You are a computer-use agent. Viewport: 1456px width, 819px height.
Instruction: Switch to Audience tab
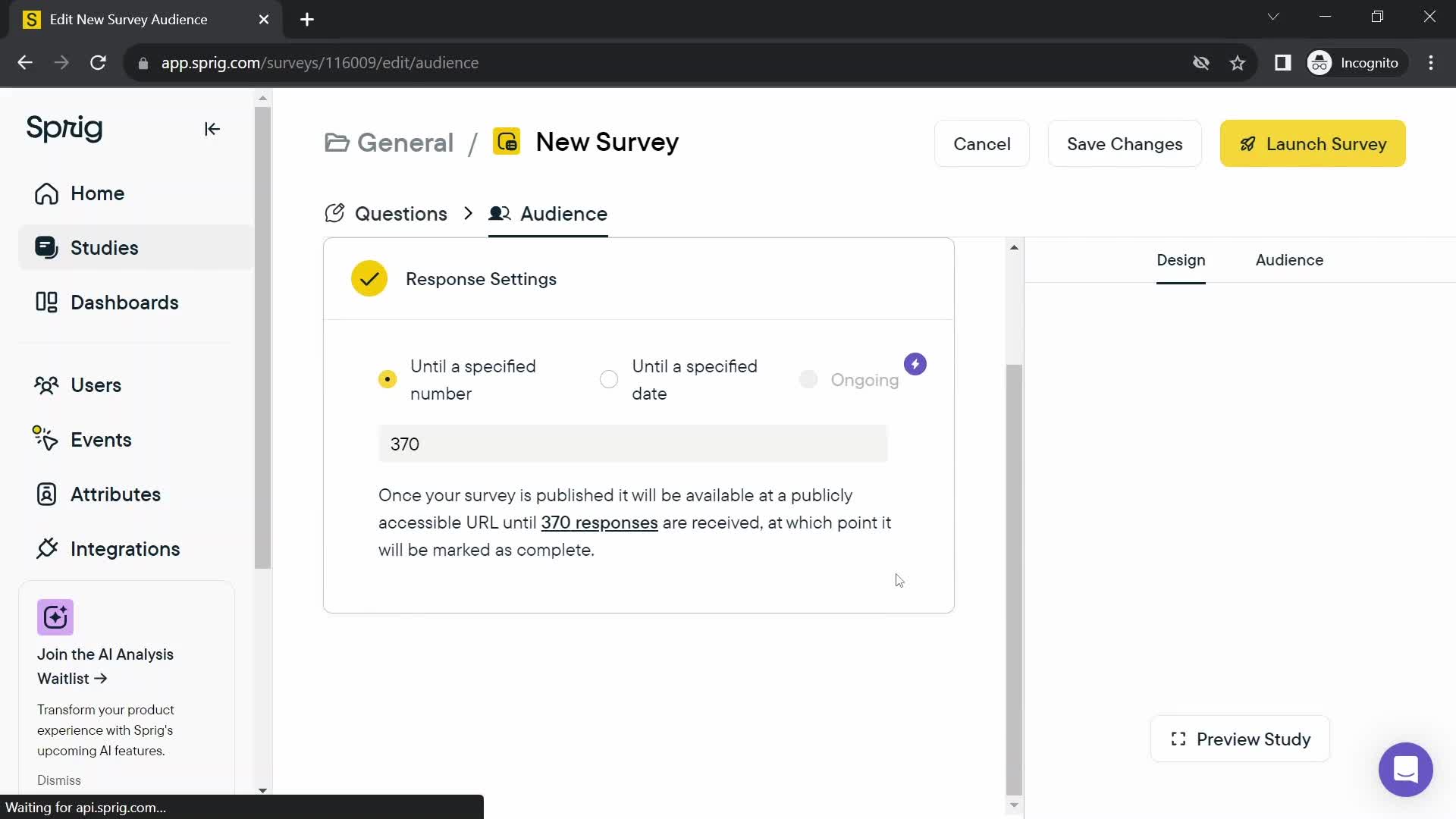[1291, 259]
